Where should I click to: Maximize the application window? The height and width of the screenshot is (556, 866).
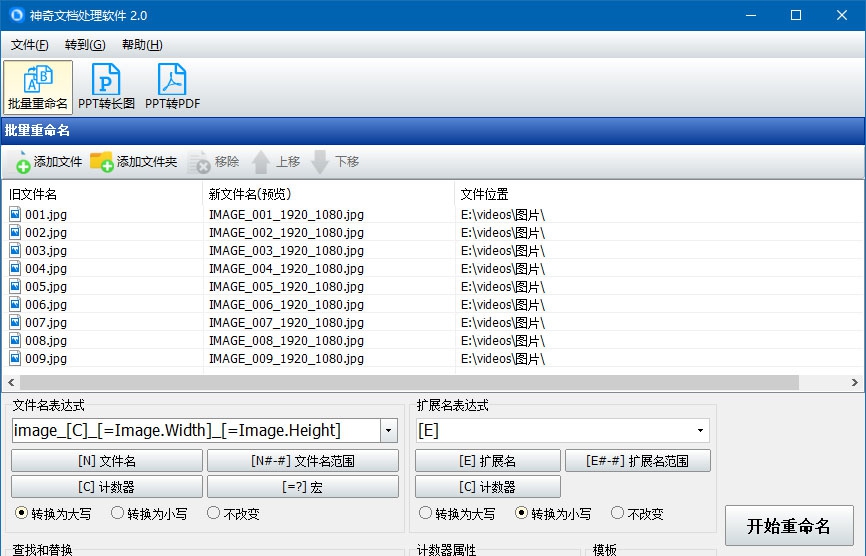pyautogui.click(x=796, y=15)
